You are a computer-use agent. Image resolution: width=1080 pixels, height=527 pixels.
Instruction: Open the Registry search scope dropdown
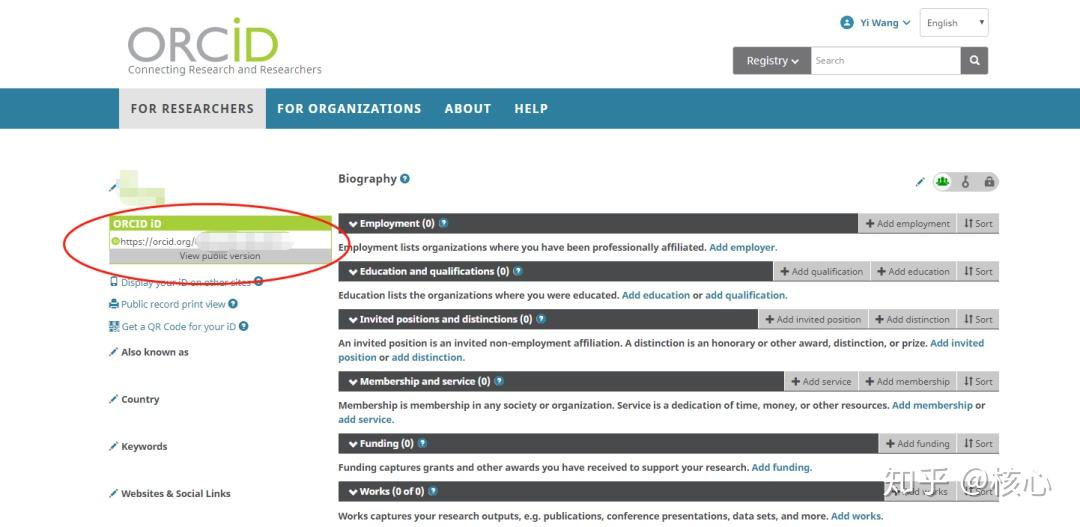[x=771, y=61]
